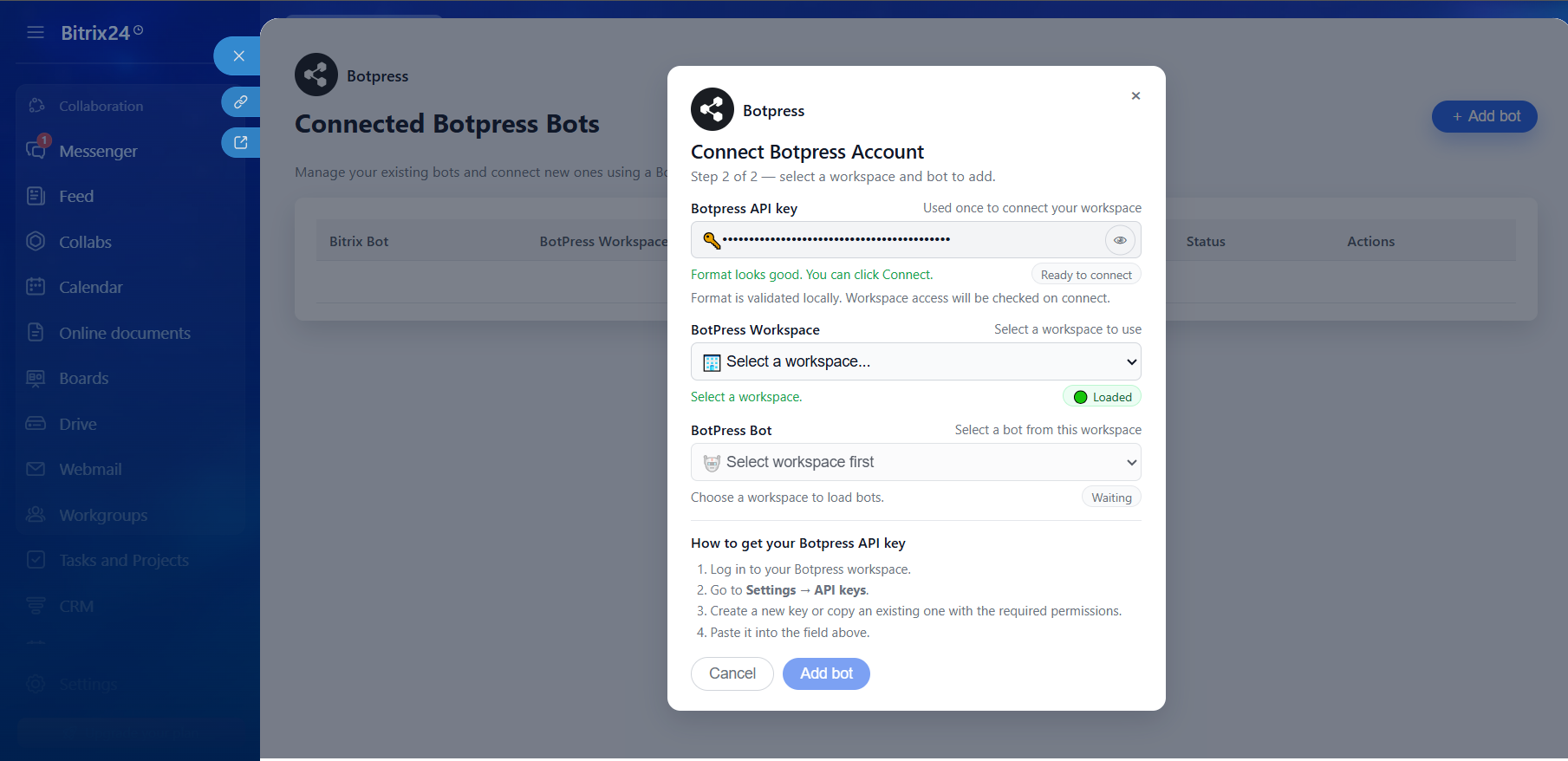Open the BotPress Workspace dropdown
Screen dimensions: 1568x761
click(x=915, y=361)
